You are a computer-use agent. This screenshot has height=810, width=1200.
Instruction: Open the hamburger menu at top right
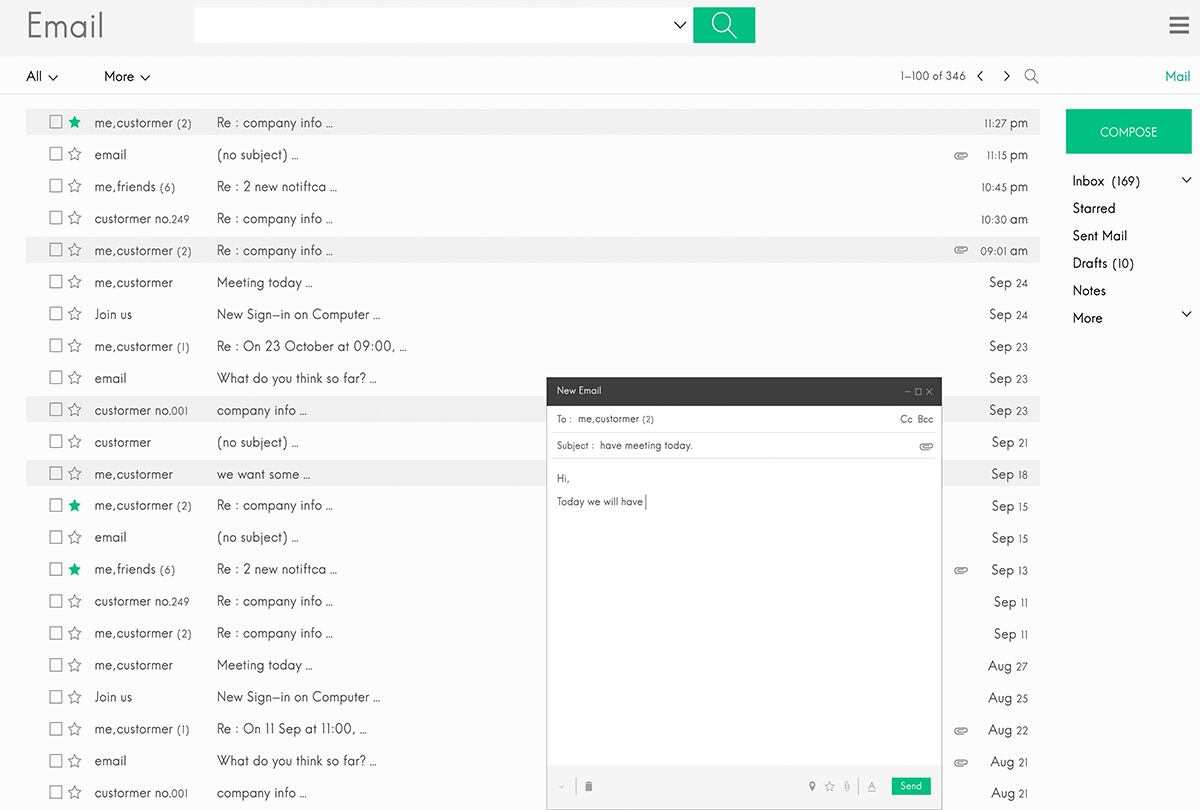click(x=1179, y=25)
